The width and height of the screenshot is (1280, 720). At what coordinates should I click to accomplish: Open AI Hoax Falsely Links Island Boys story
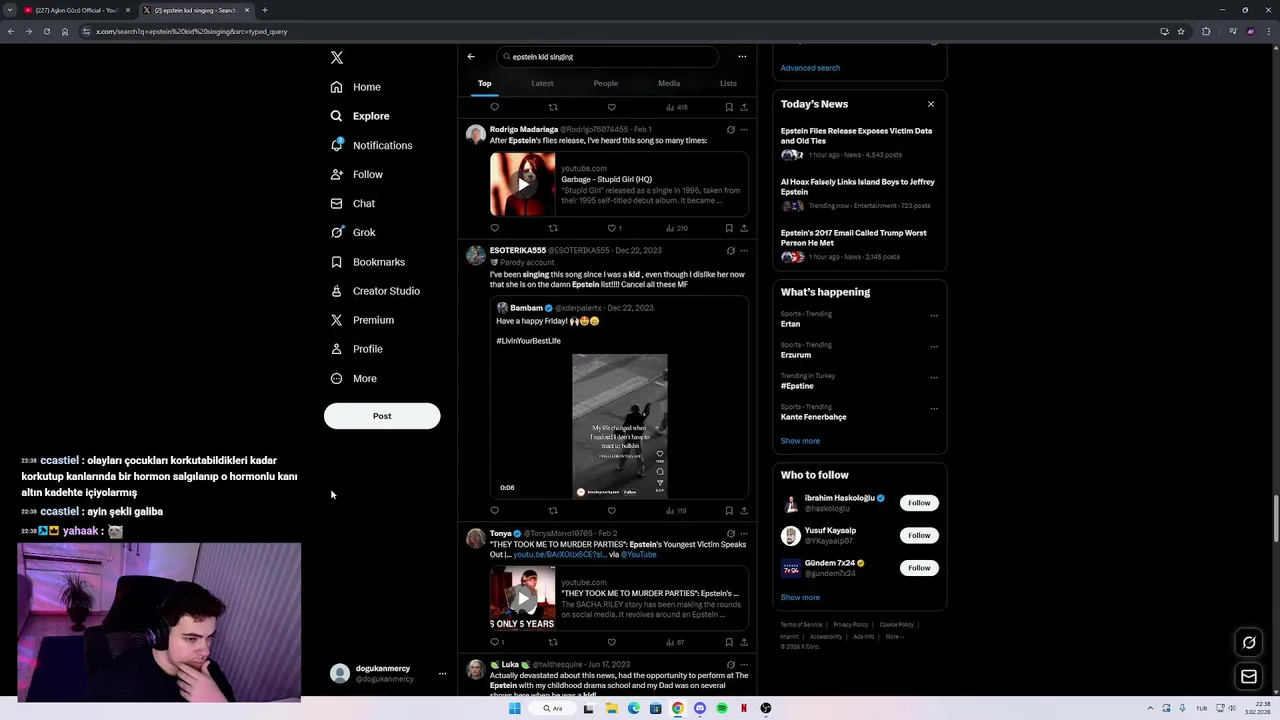[858, 196]
